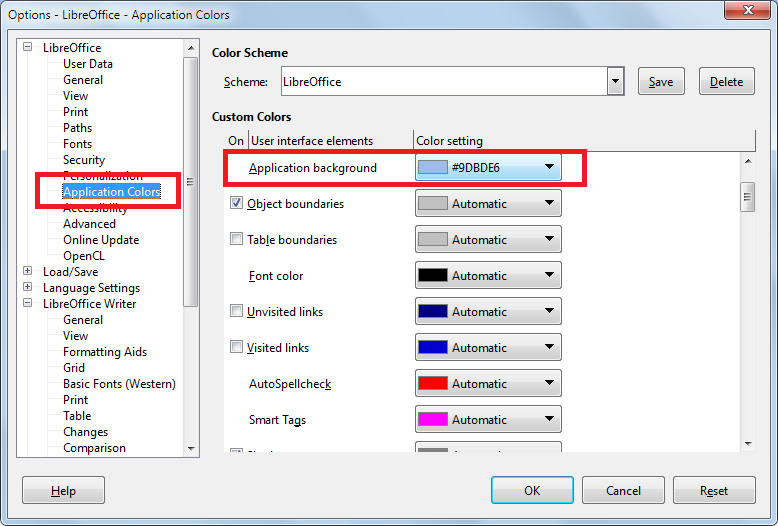Click the 'Color setting' column header
The width and height of the screenshot is (778, 526).
(584, 140)
